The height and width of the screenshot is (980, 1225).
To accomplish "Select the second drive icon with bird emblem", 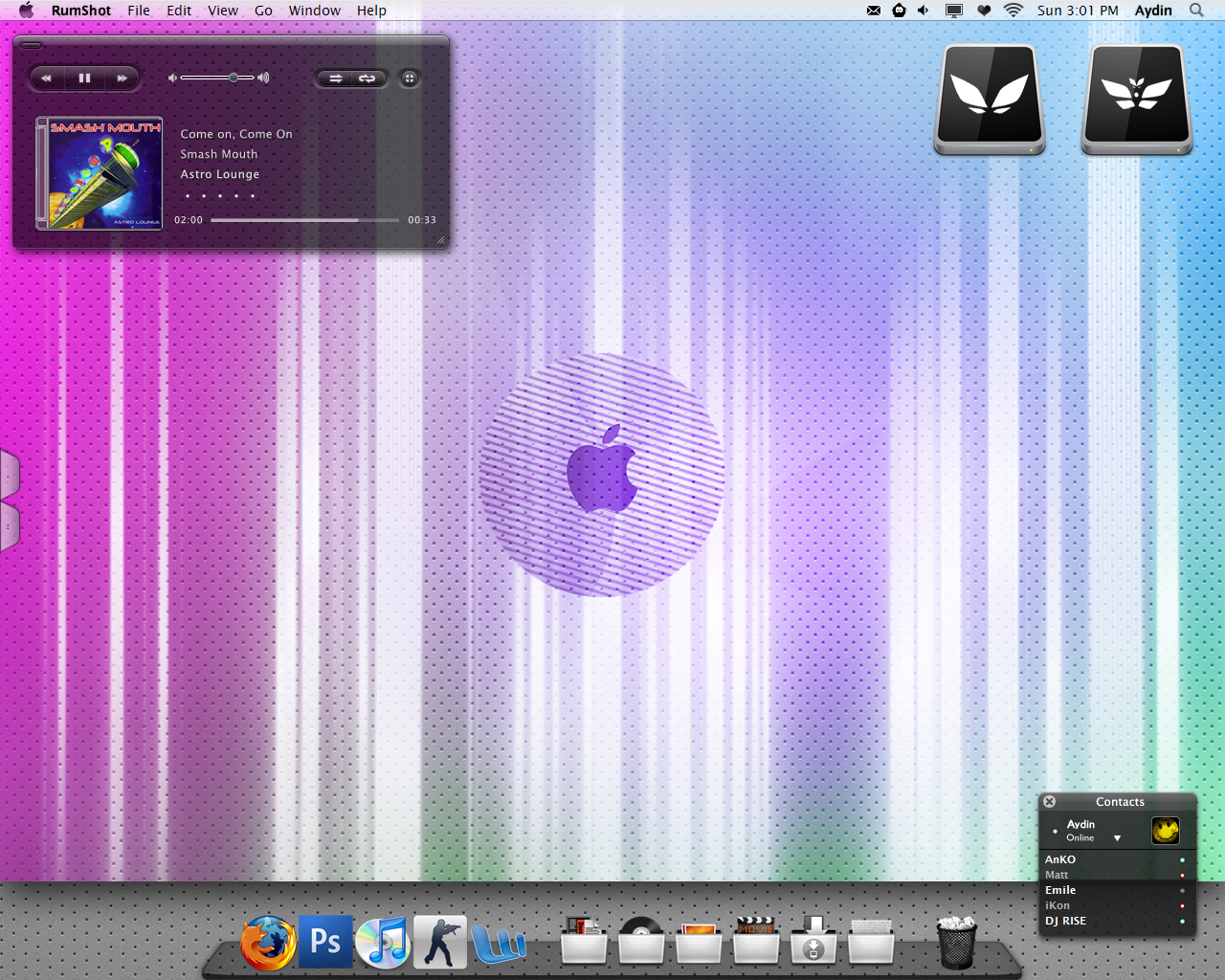I will [1137, 99].
